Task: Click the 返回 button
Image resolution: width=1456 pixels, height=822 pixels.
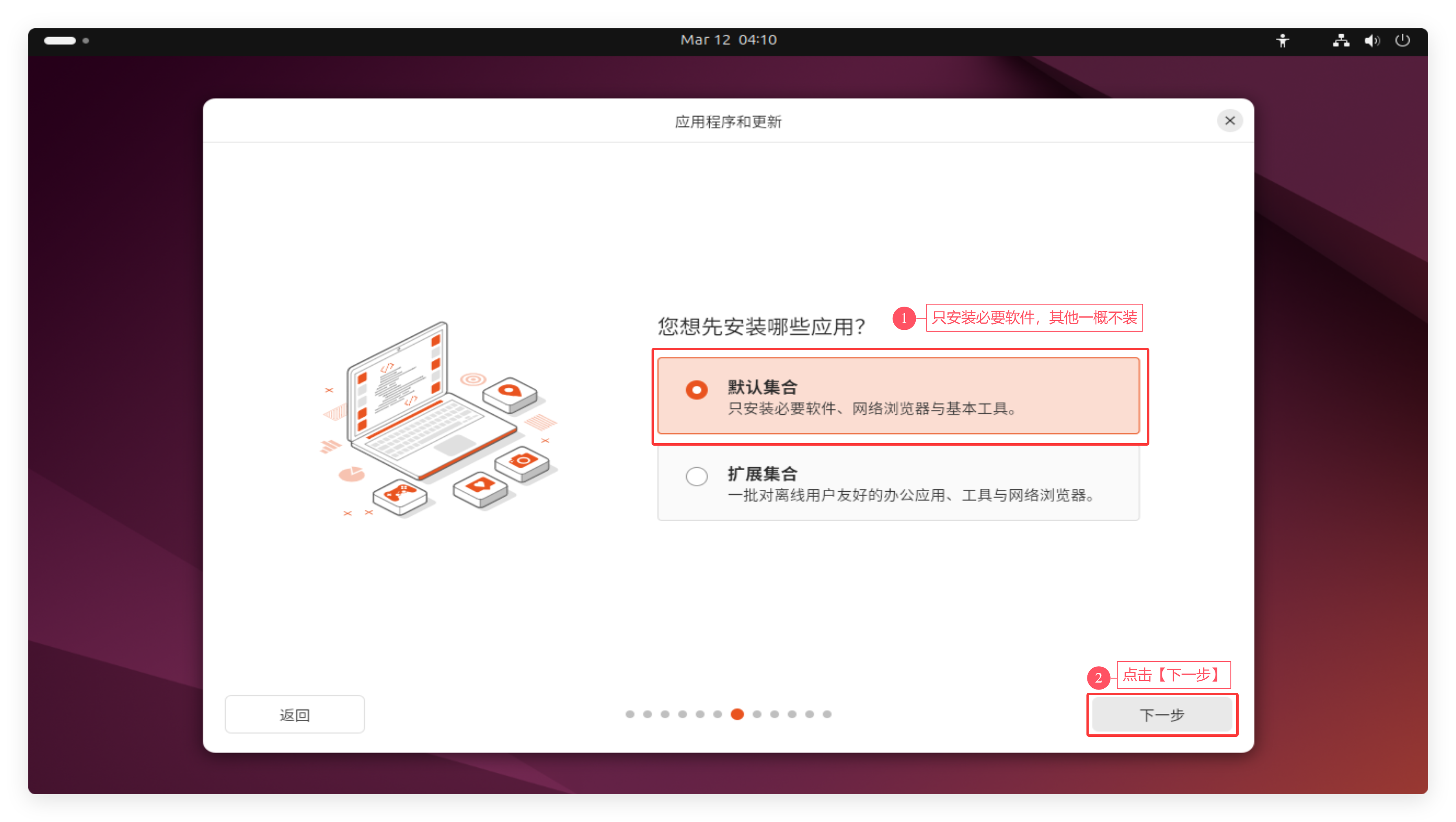Action: pos(294,715)
